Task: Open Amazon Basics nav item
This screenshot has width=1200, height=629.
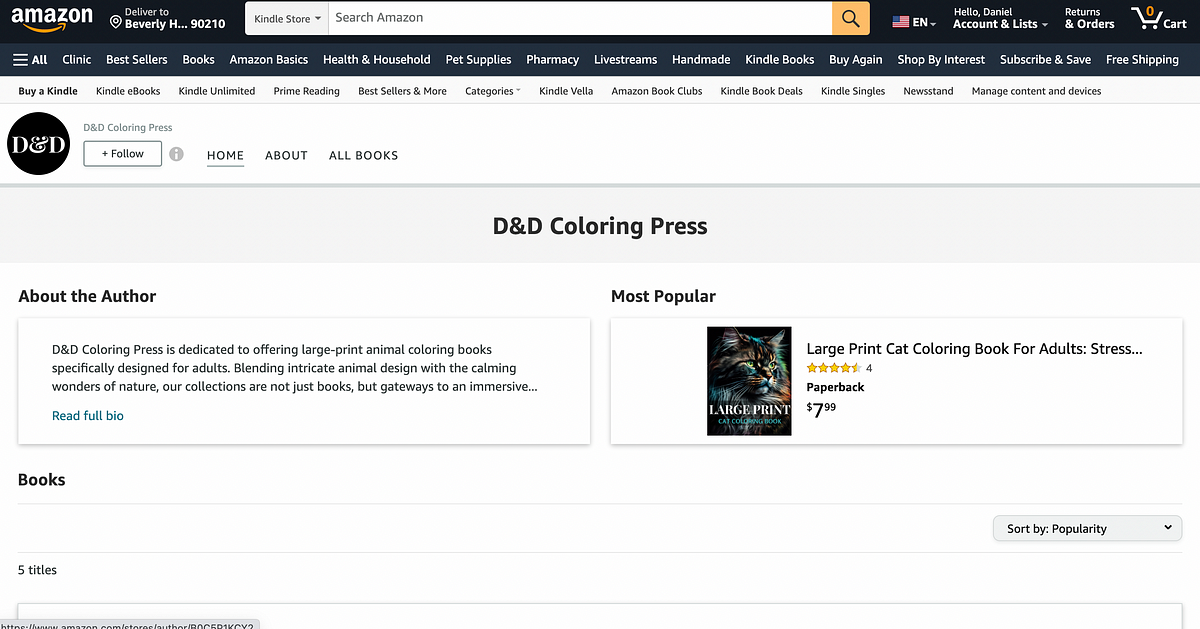Action: click(x=269, y=60)
